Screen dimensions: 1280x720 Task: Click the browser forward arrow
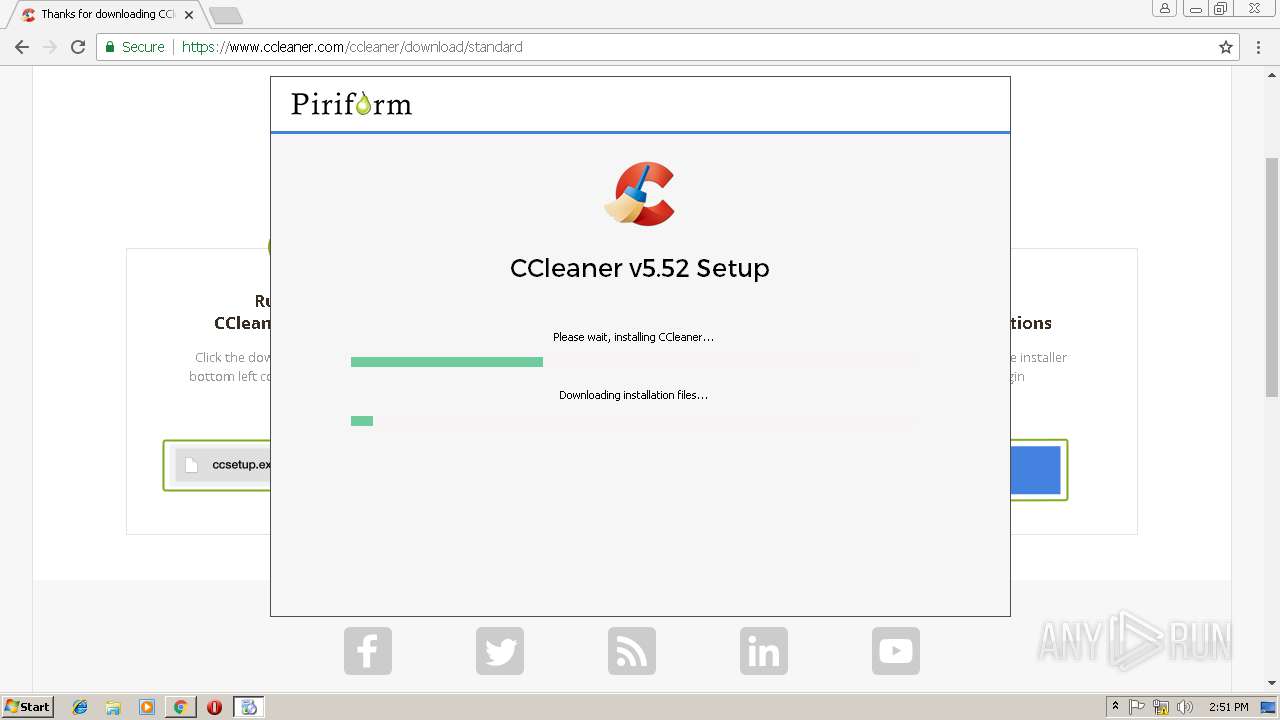(x=50, y=47)
